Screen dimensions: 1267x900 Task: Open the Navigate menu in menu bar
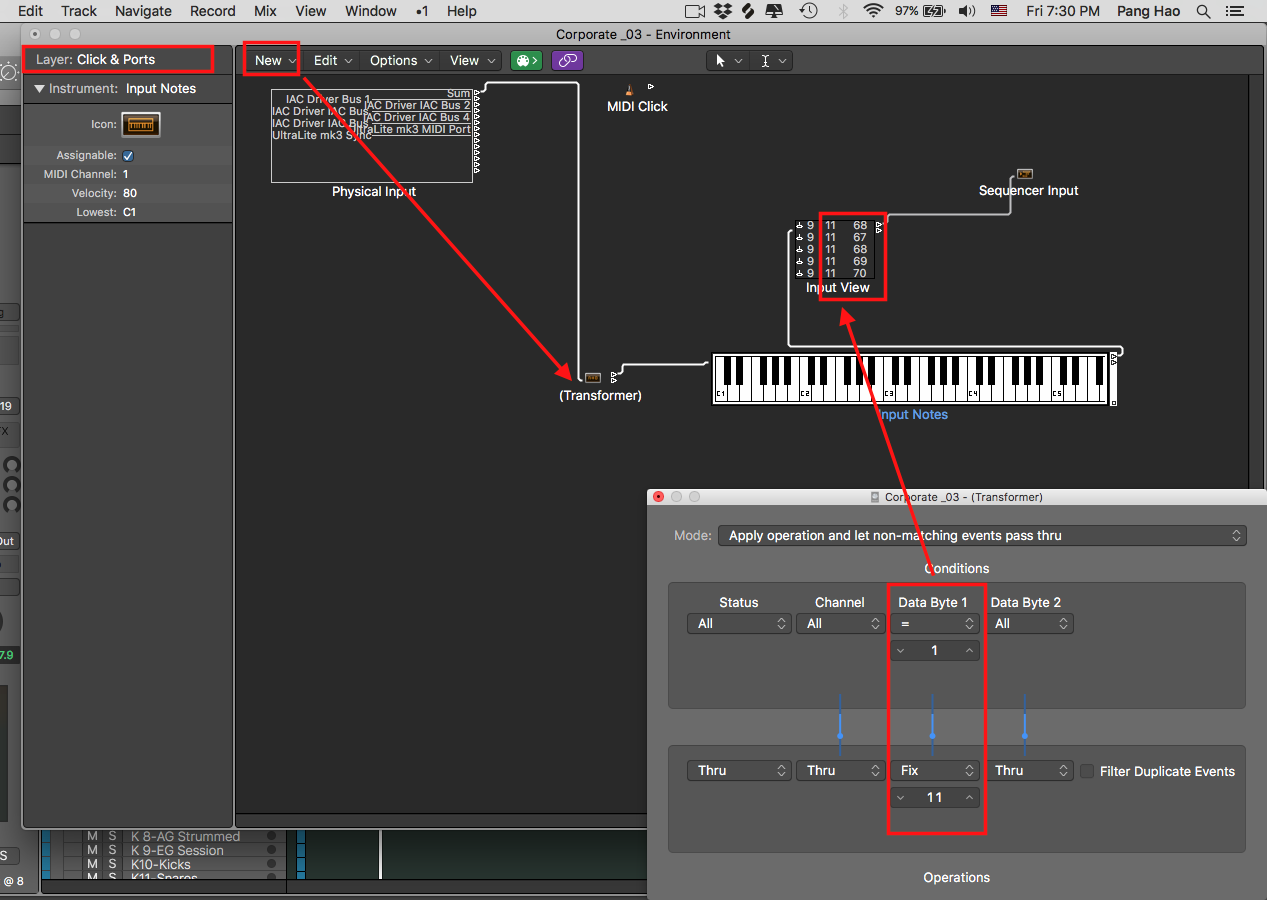[143, 11]
